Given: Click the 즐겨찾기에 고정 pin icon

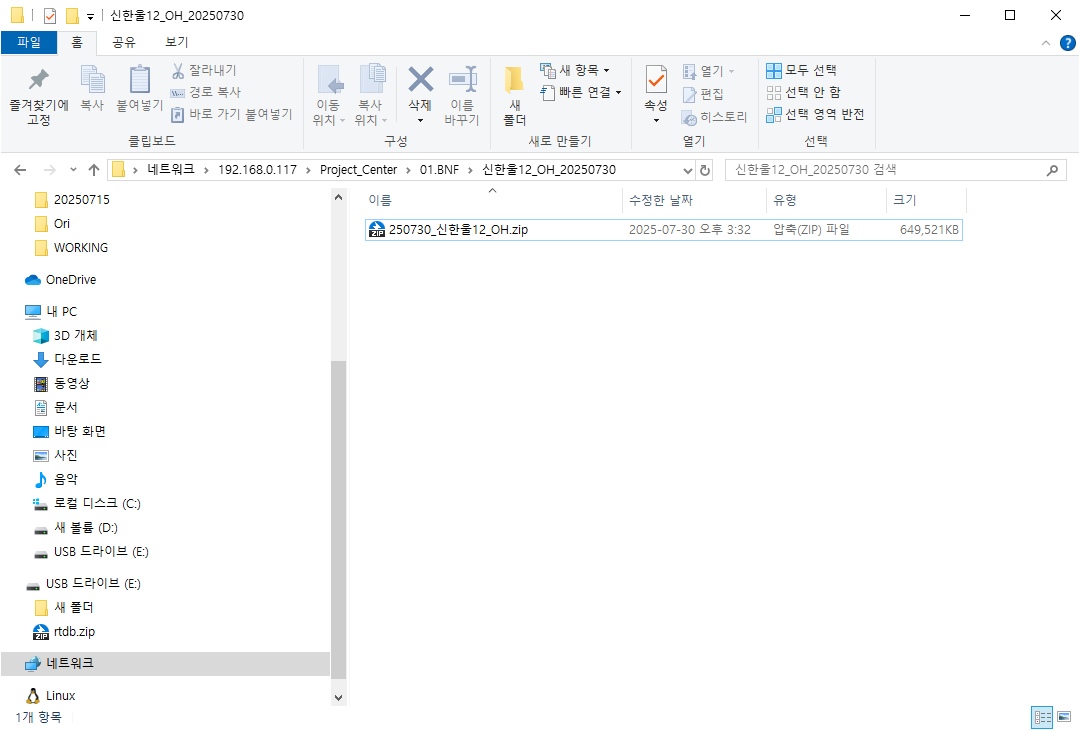Looking at the screenshot, I should 38,80.
